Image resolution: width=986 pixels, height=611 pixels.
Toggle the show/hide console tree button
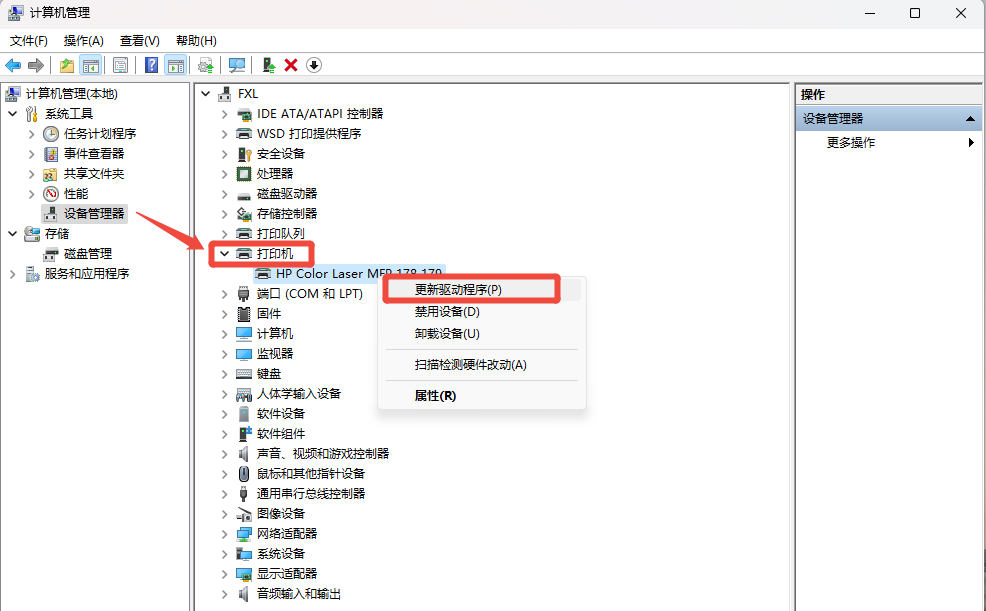pyautogui.click(x=91, y=65)
